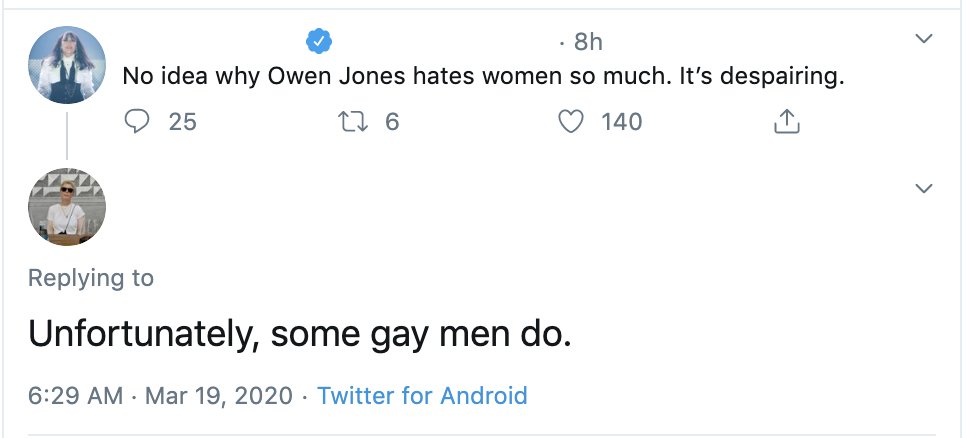Open the Twitter for Android link

(422, 395)
